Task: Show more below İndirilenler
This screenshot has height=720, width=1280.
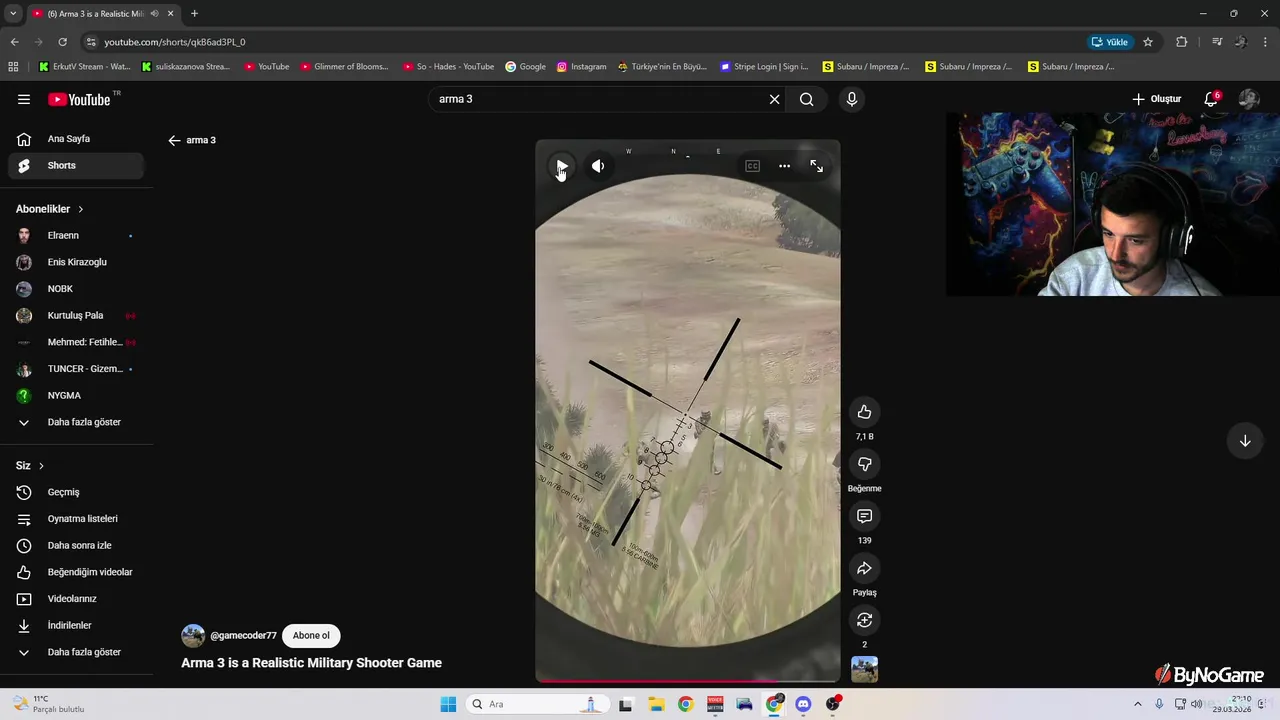Action: coord(76,652)
